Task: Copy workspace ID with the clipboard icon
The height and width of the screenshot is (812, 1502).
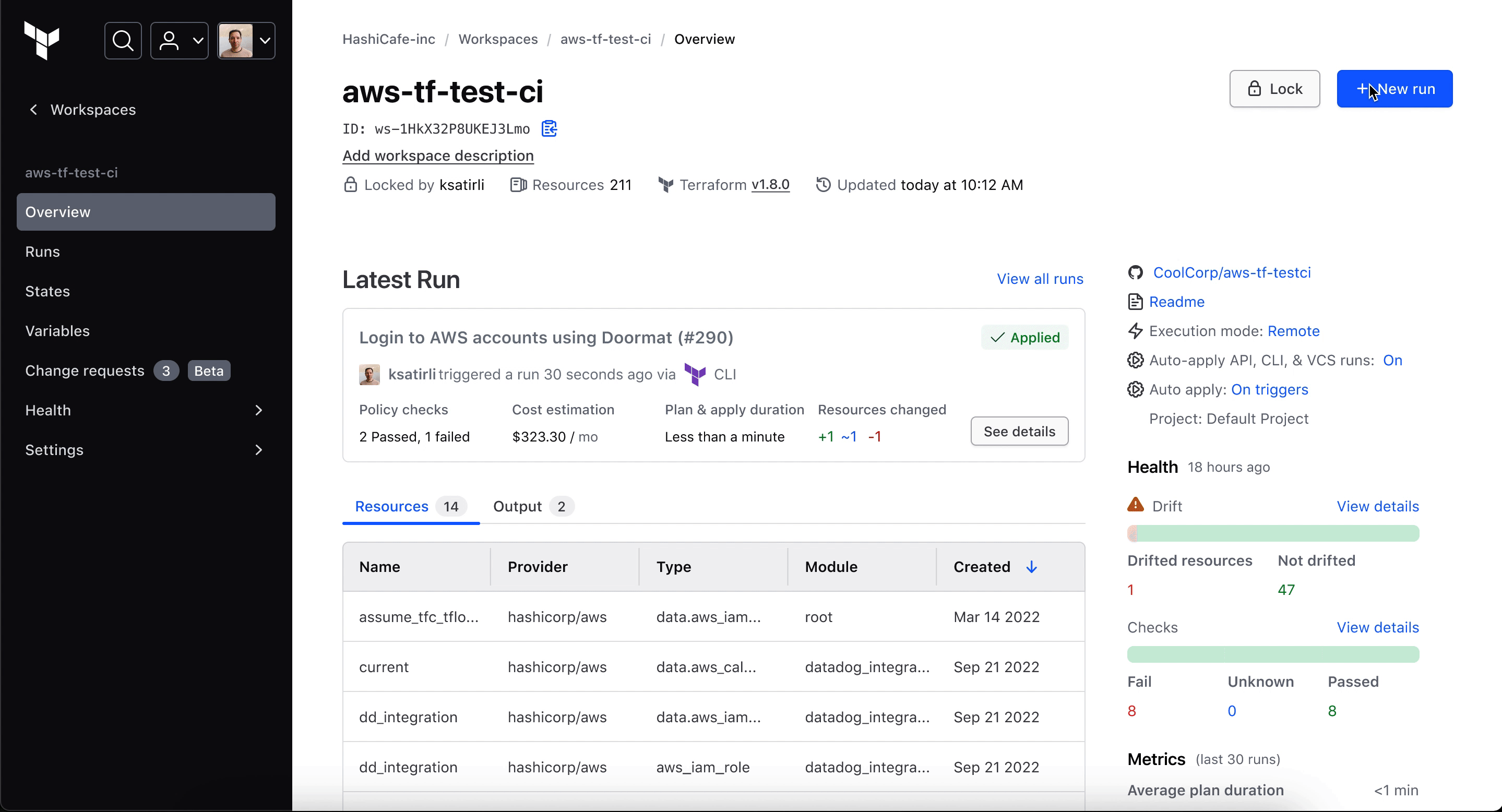Action: pyautogui.click(x=549, y=128)
